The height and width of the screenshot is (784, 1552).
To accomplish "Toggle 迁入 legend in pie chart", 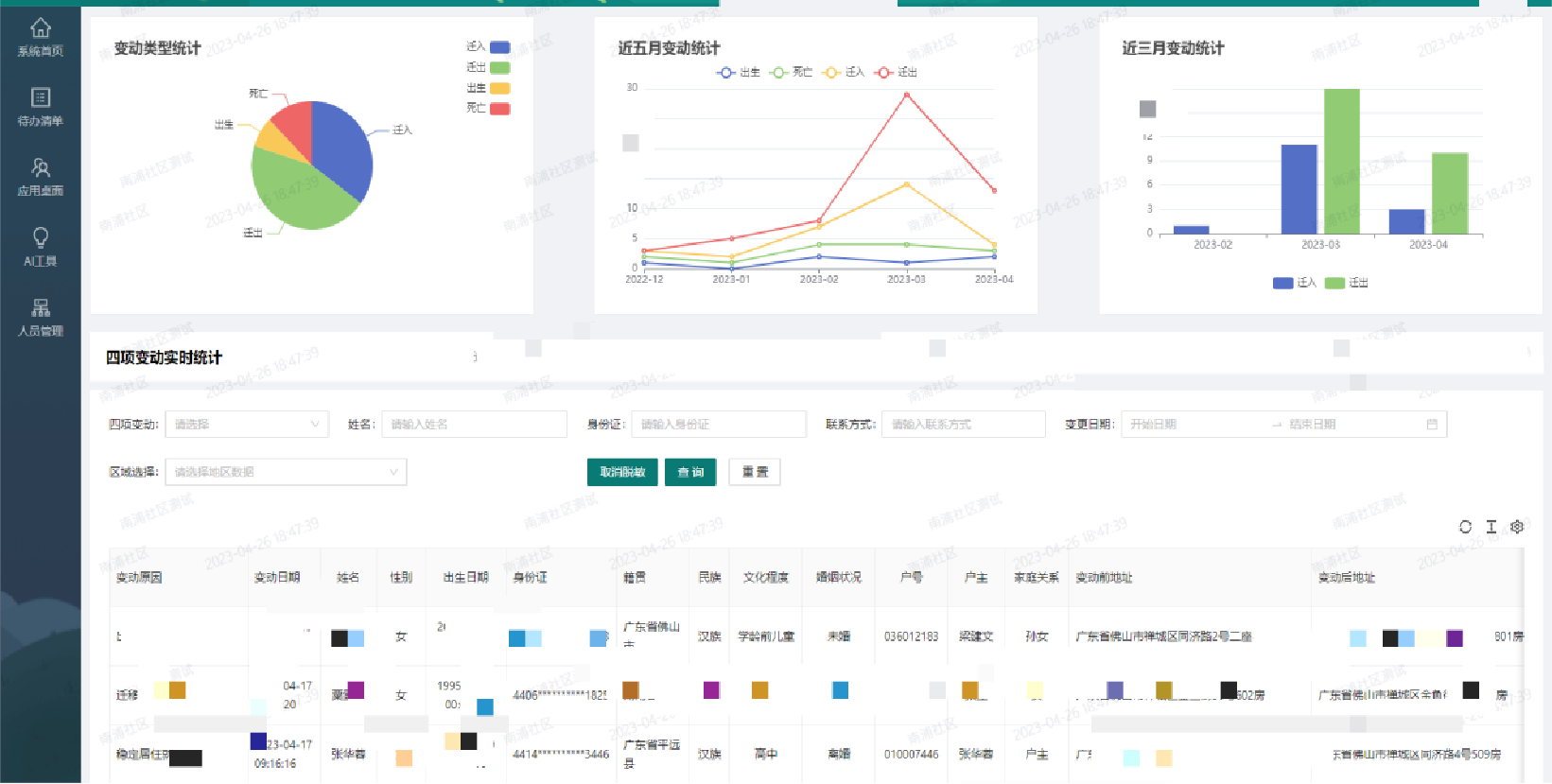I will [489, 47].
